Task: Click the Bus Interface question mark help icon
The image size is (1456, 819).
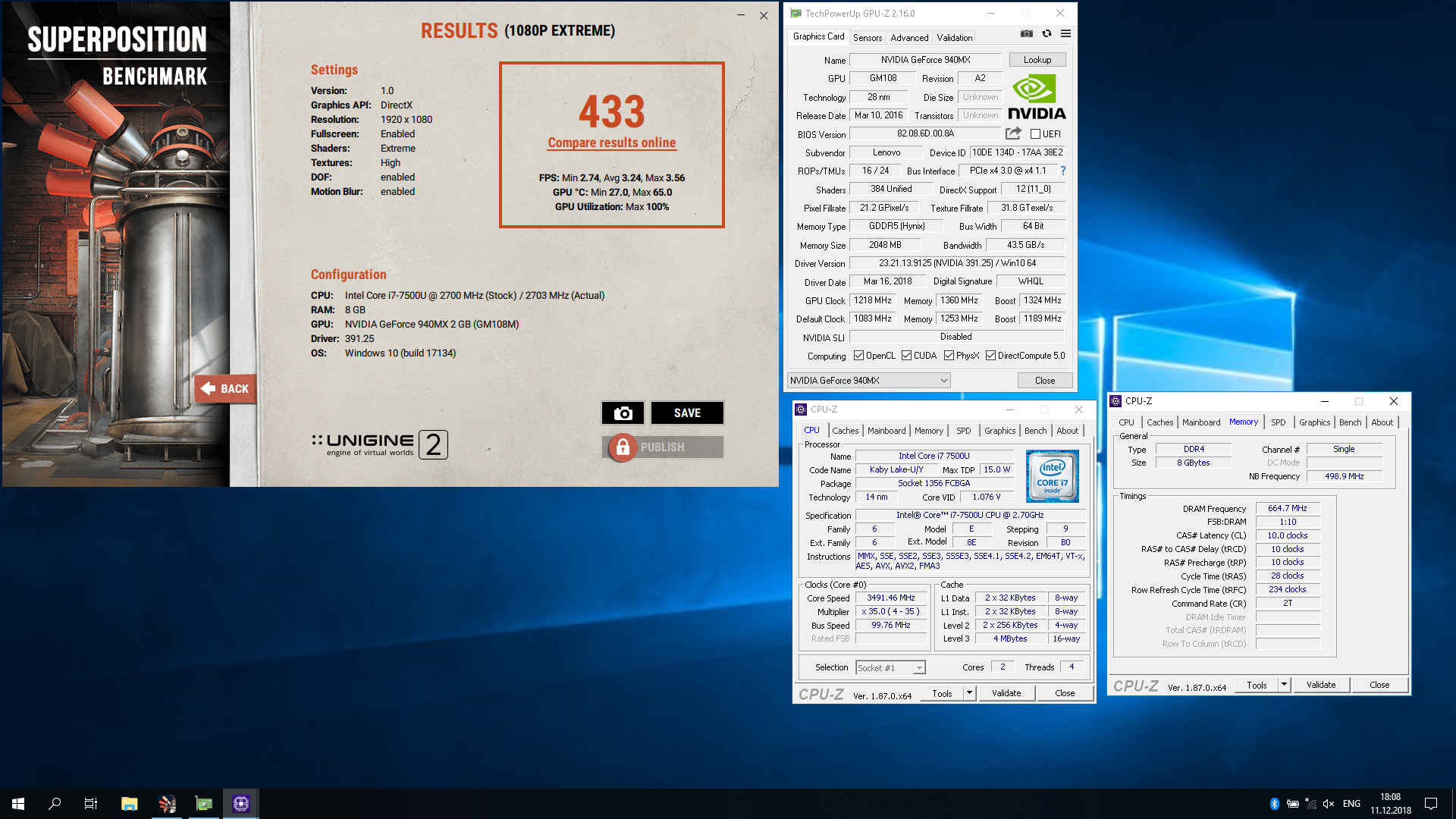Action: click(1063, 171)
